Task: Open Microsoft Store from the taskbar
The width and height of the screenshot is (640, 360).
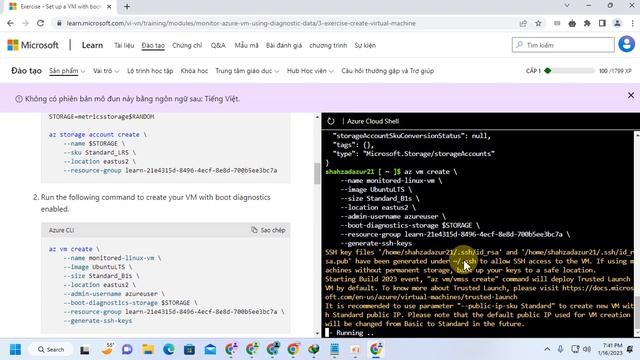Action: pos(189,349)
